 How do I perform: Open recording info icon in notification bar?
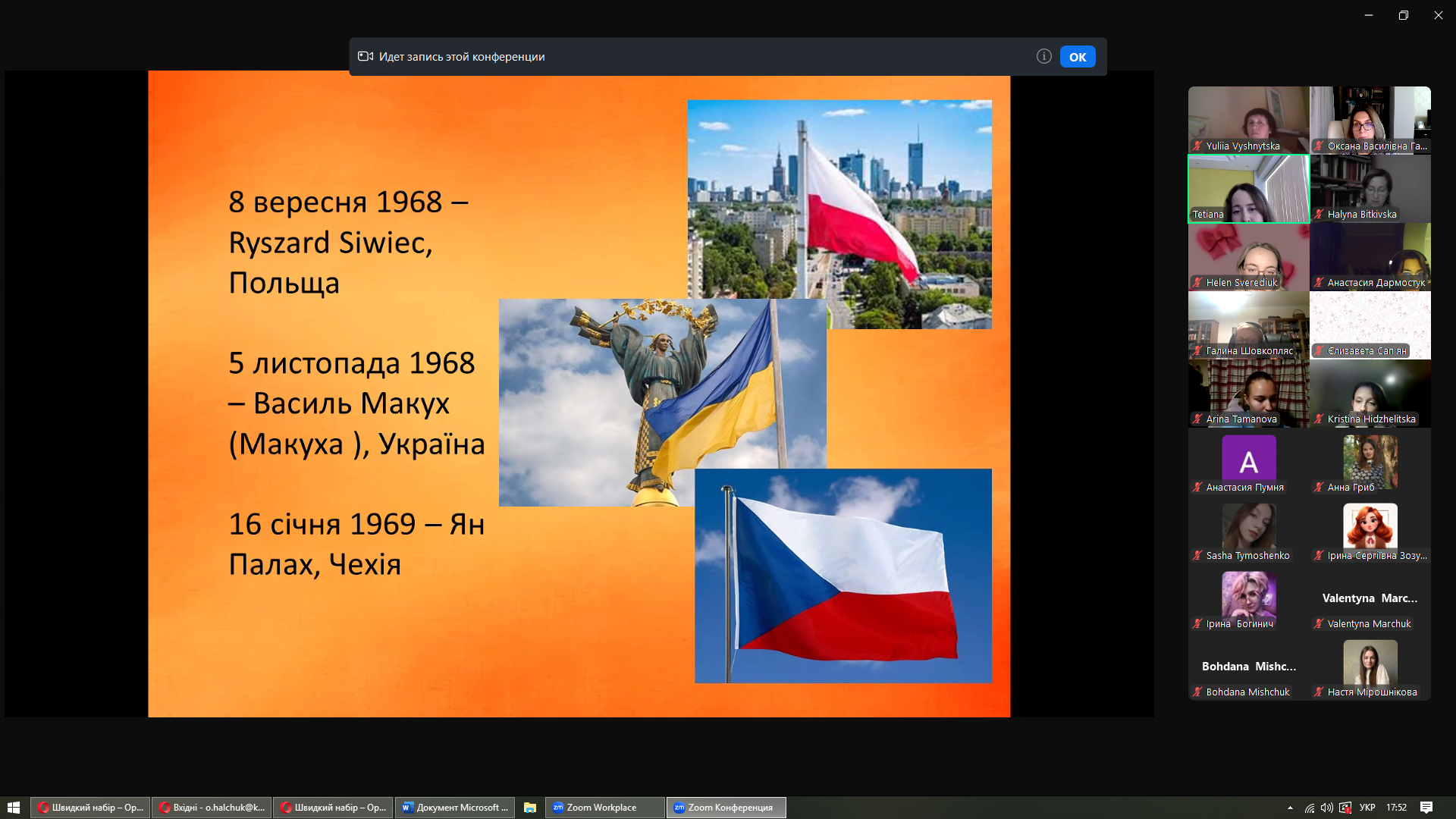point(1043,56)
